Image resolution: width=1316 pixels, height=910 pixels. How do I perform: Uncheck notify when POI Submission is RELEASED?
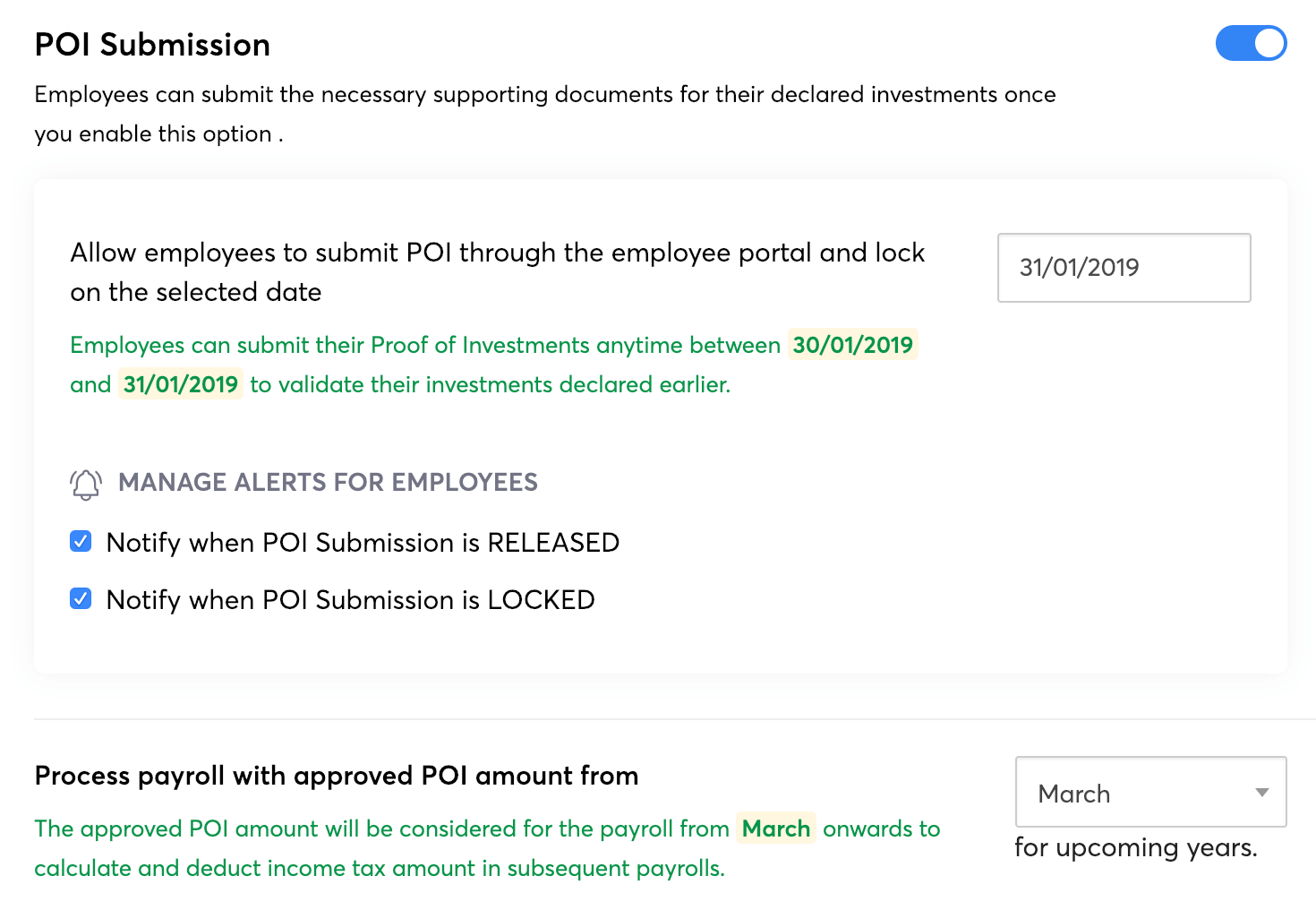click(x=81, y=541)
